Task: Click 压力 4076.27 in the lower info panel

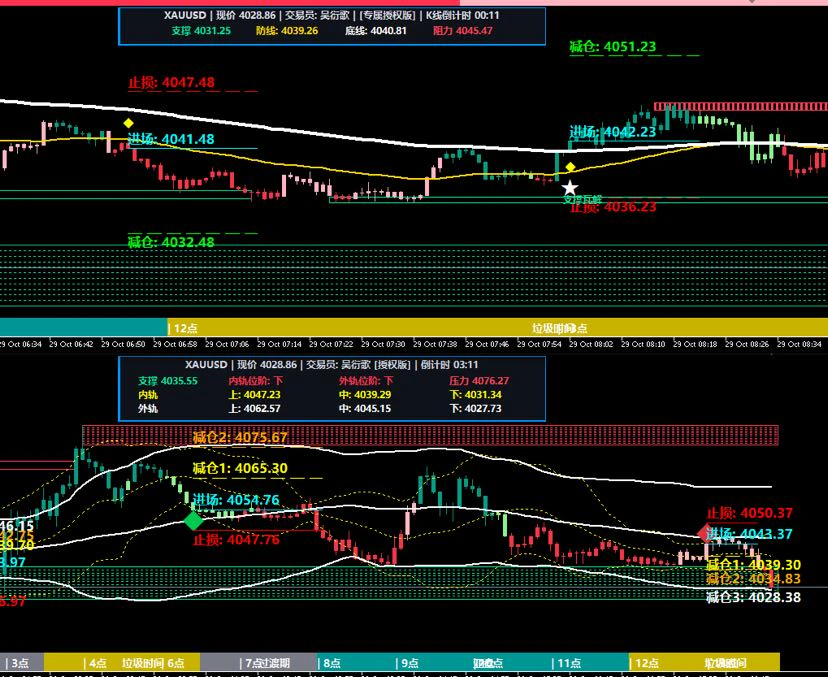Action: click(x=479, y=381)
